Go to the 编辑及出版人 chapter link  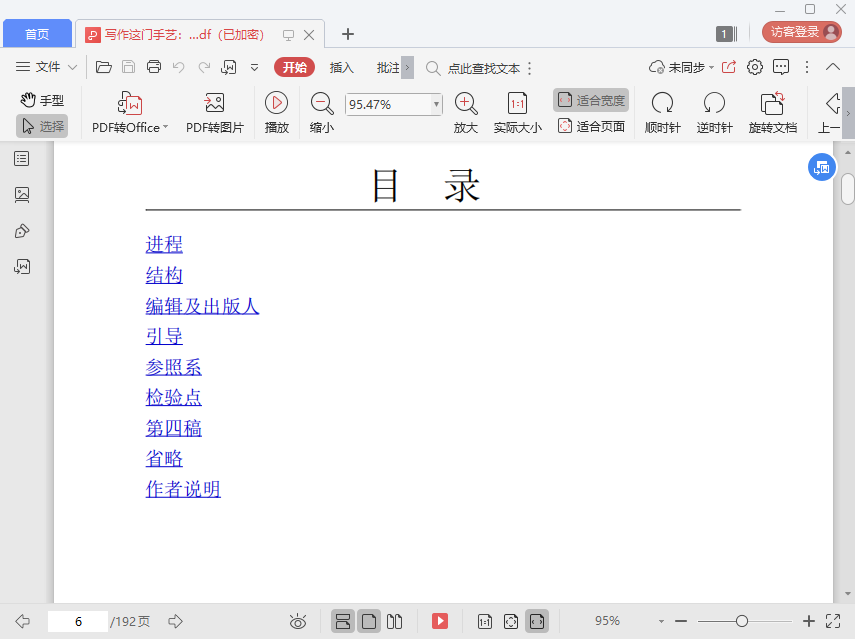pyautogui.click(x=202, y=306)
